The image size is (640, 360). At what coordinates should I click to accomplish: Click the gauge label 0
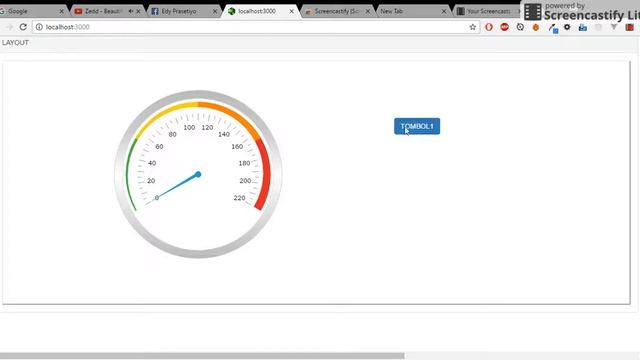point(157,198)
